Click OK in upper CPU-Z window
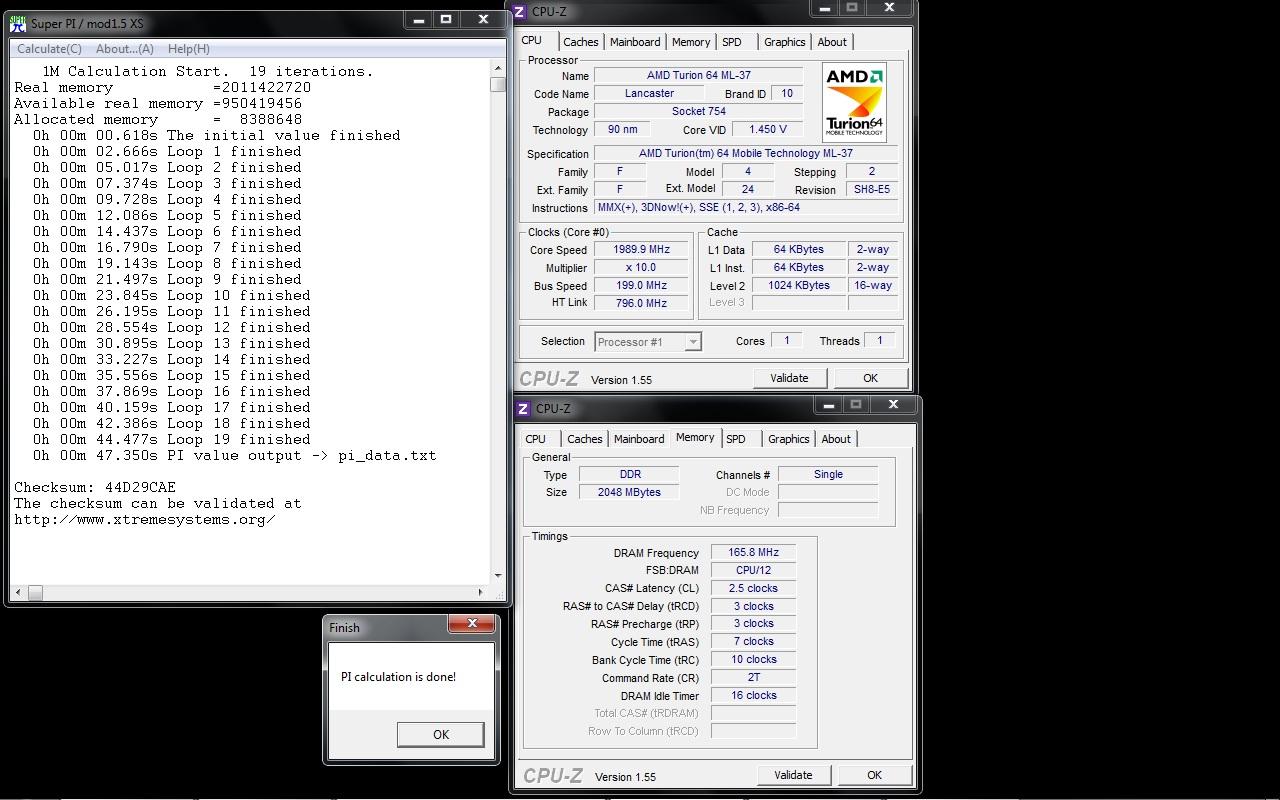This screenshot has height=800, width=1280. tap(870, 378)
